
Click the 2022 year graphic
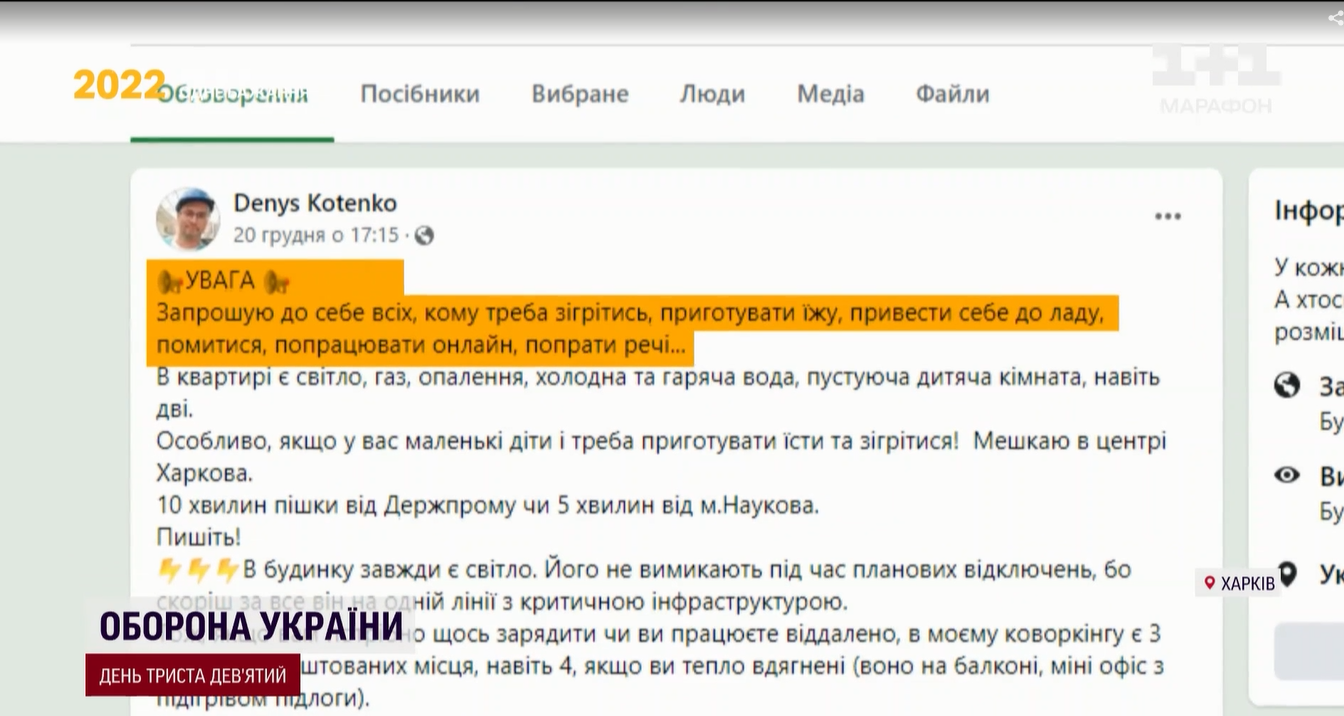(117, 86)
